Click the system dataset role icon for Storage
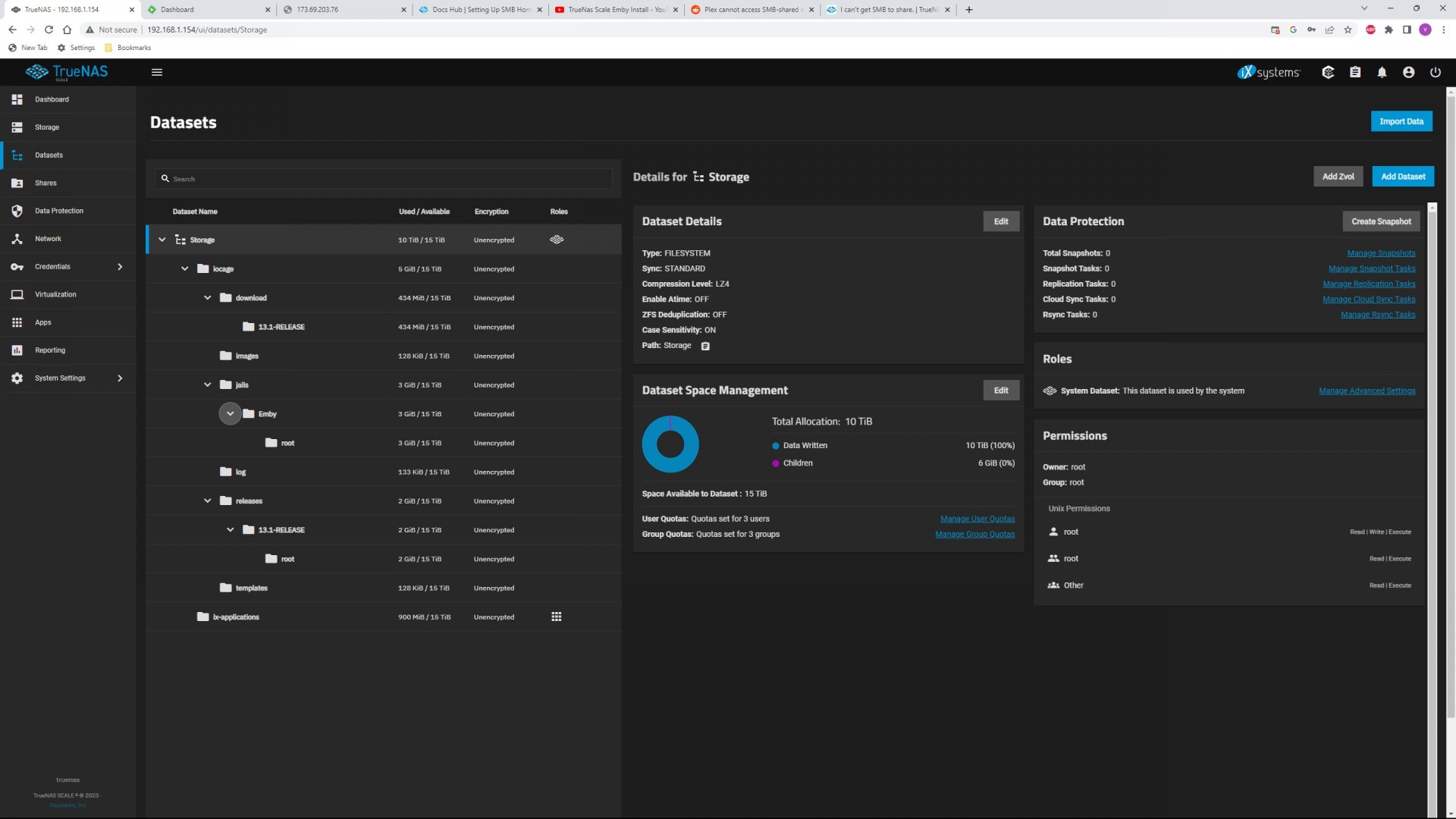 pyautogui.click(x=557, y=240)
